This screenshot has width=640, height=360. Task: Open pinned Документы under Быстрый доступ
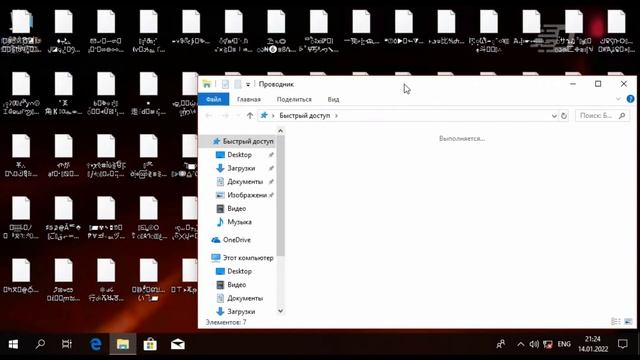click(244, 182)
